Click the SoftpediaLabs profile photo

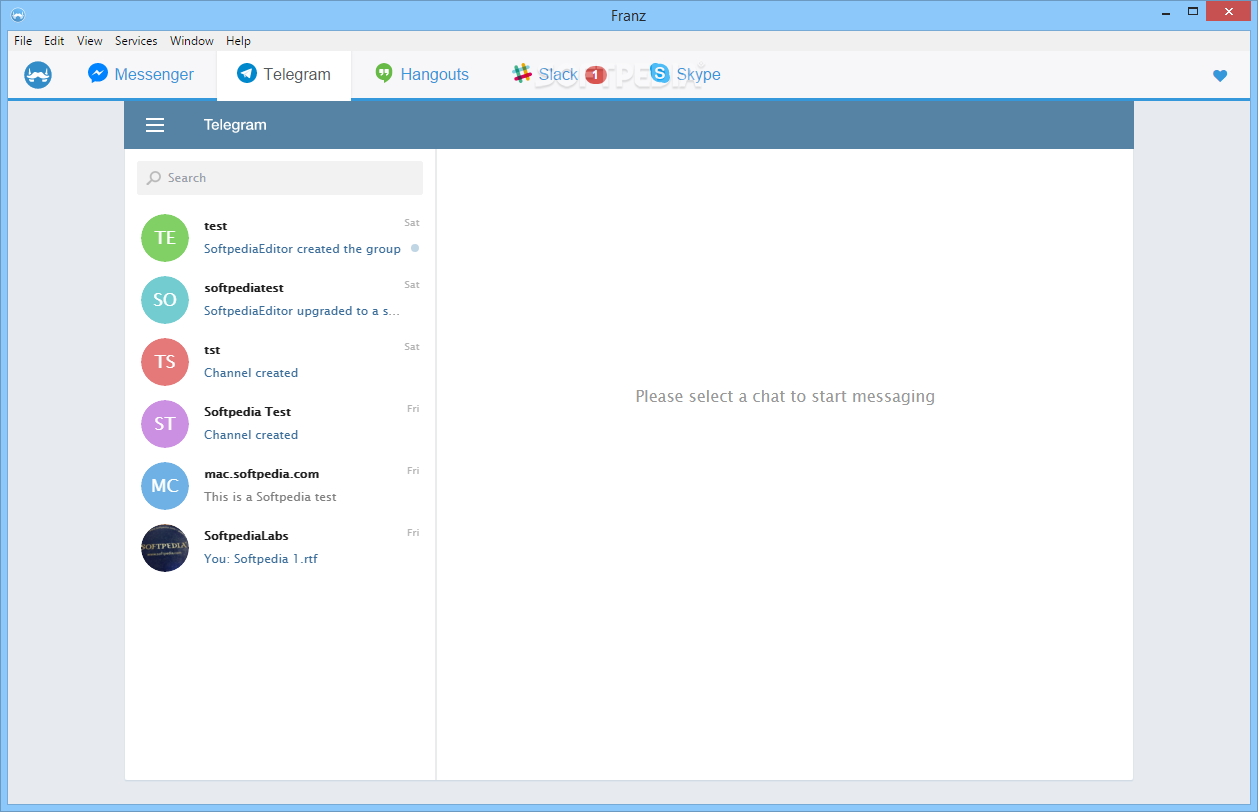[x=165, y=548]
